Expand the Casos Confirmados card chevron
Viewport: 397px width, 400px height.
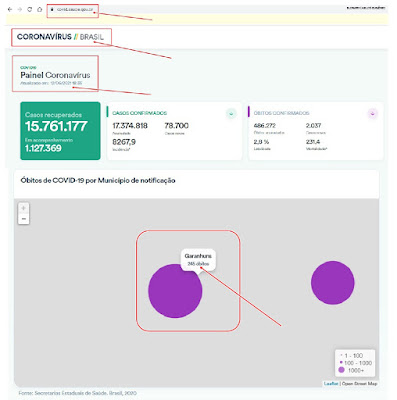231,114
